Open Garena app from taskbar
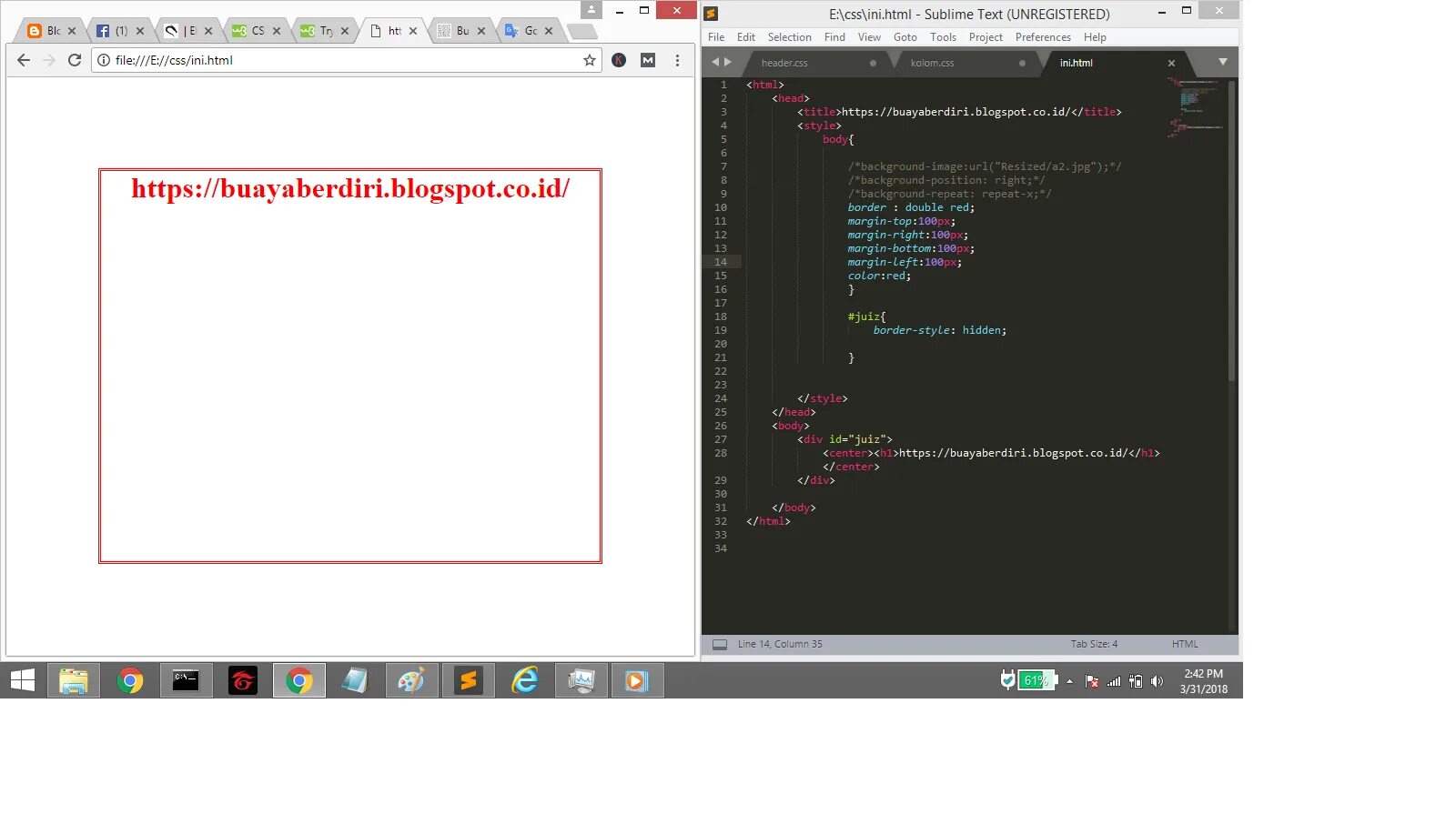1456x814 pixels. pyautogui.click(x=242, y=680)
